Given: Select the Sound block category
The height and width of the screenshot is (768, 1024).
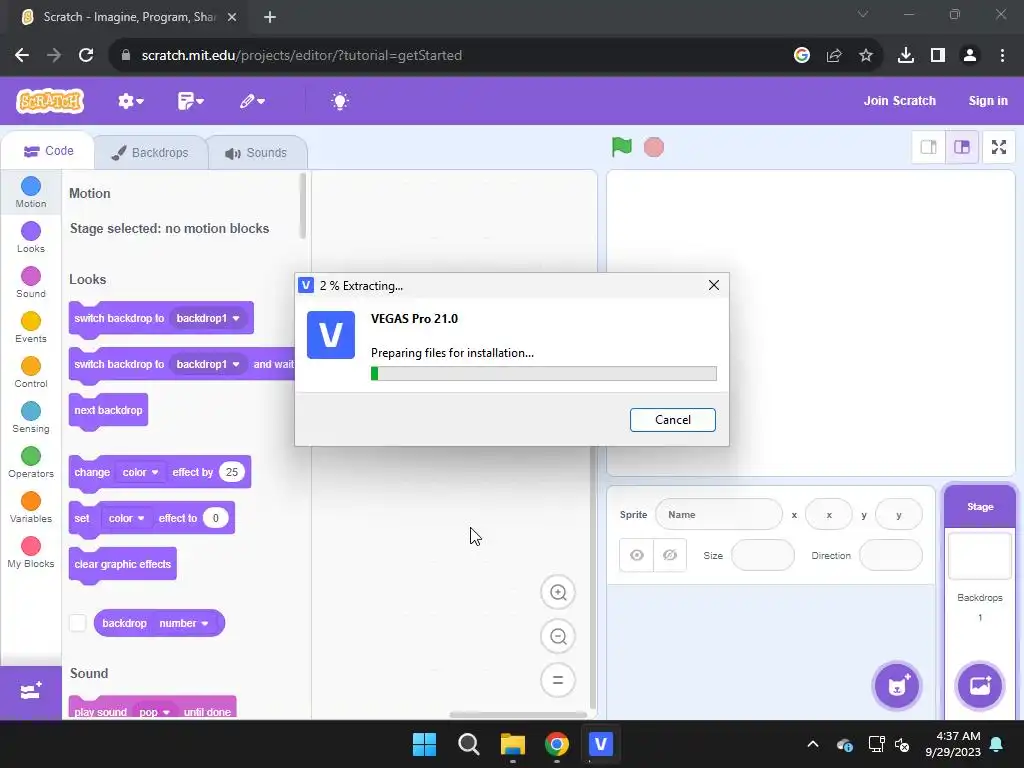Looking at the screenshot, I should tap(31, 282).
